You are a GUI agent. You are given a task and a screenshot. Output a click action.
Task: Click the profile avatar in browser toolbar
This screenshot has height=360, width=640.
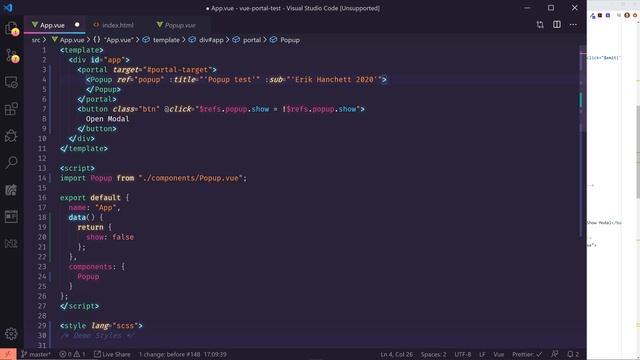point(627,15)
